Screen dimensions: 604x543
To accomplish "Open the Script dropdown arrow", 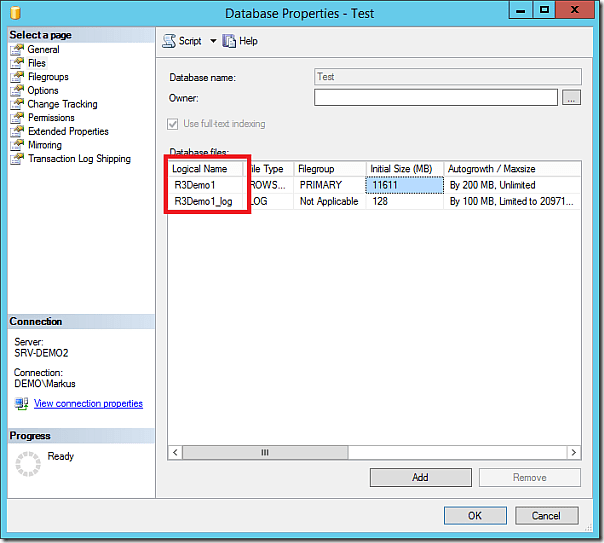I will pos(213,41).
